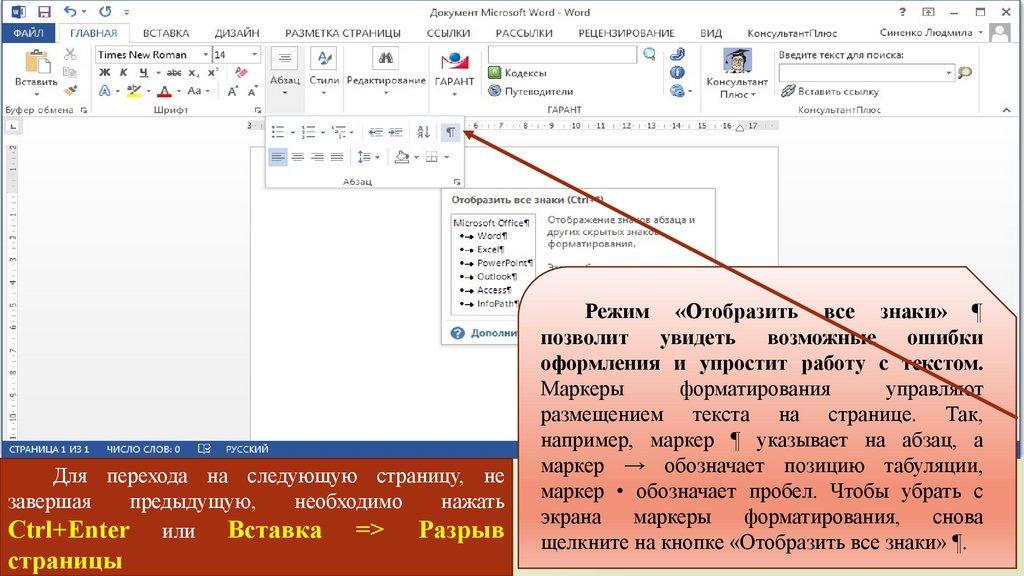Expand the Редактирование dropdown
1024x576 pixels.
[x=386, y=73]
